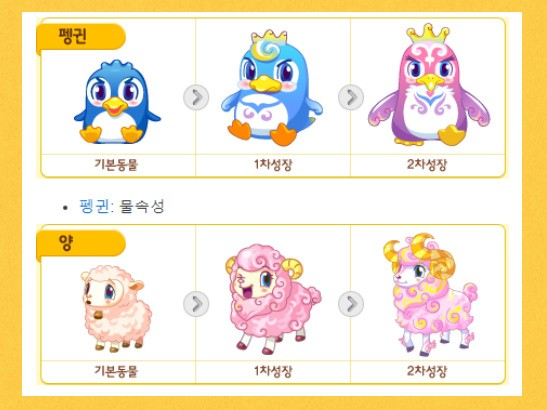
Task: Click the 물속성 attribute text
Action: (x=142, y=206)
